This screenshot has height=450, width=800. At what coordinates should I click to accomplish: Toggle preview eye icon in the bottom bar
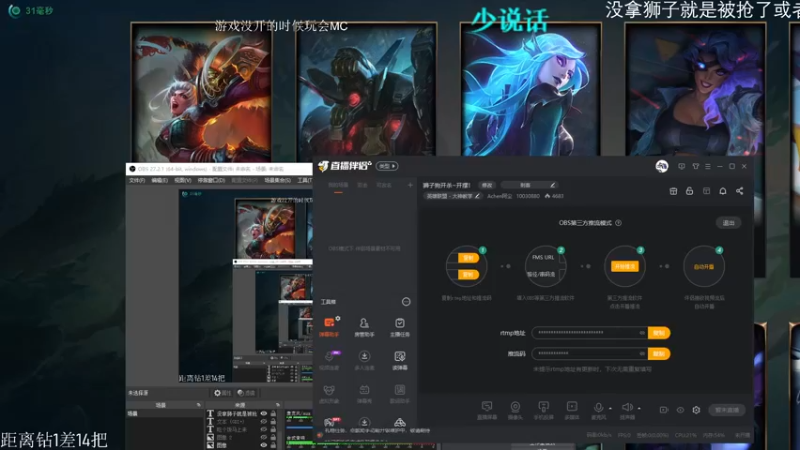pos(680,410)
